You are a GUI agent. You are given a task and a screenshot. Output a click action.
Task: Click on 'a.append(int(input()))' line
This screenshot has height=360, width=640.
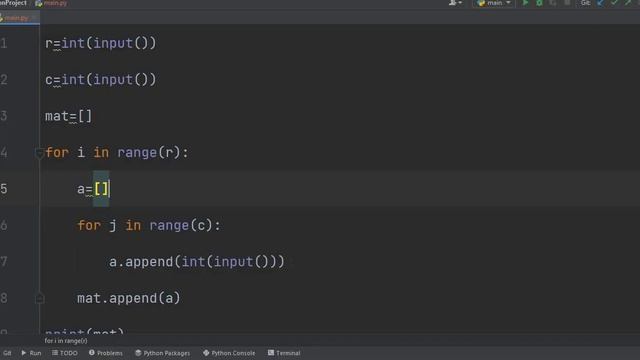pyautogui.click(x=196, y=262)
